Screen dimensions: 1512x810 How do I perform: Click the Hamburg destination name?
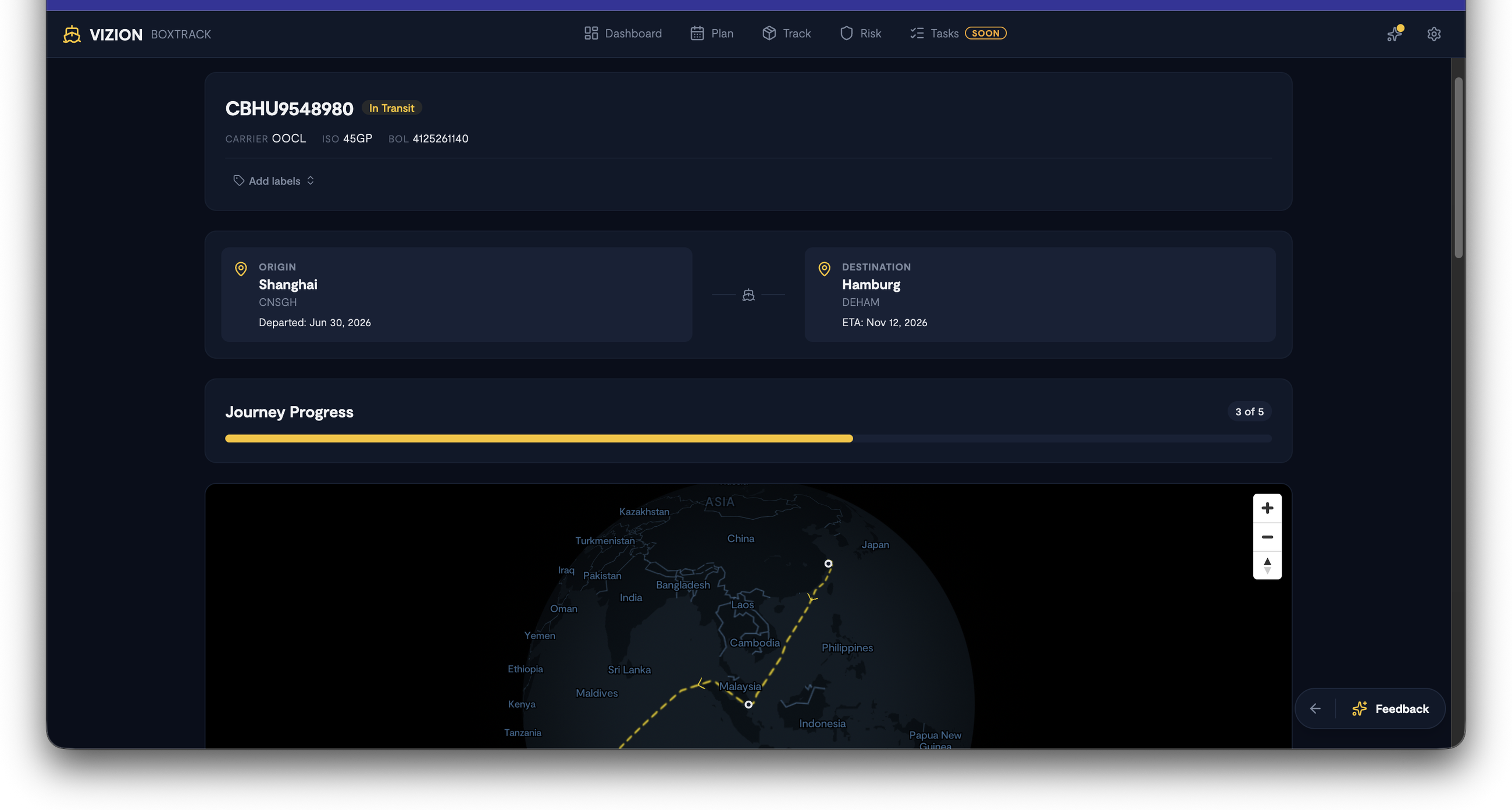coord(871,285)
